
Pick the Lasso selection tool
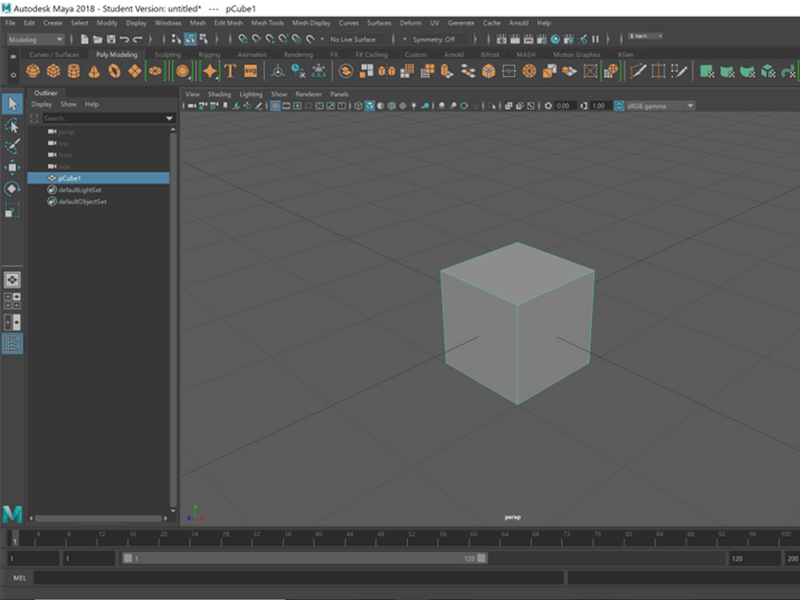pos(12,125)
